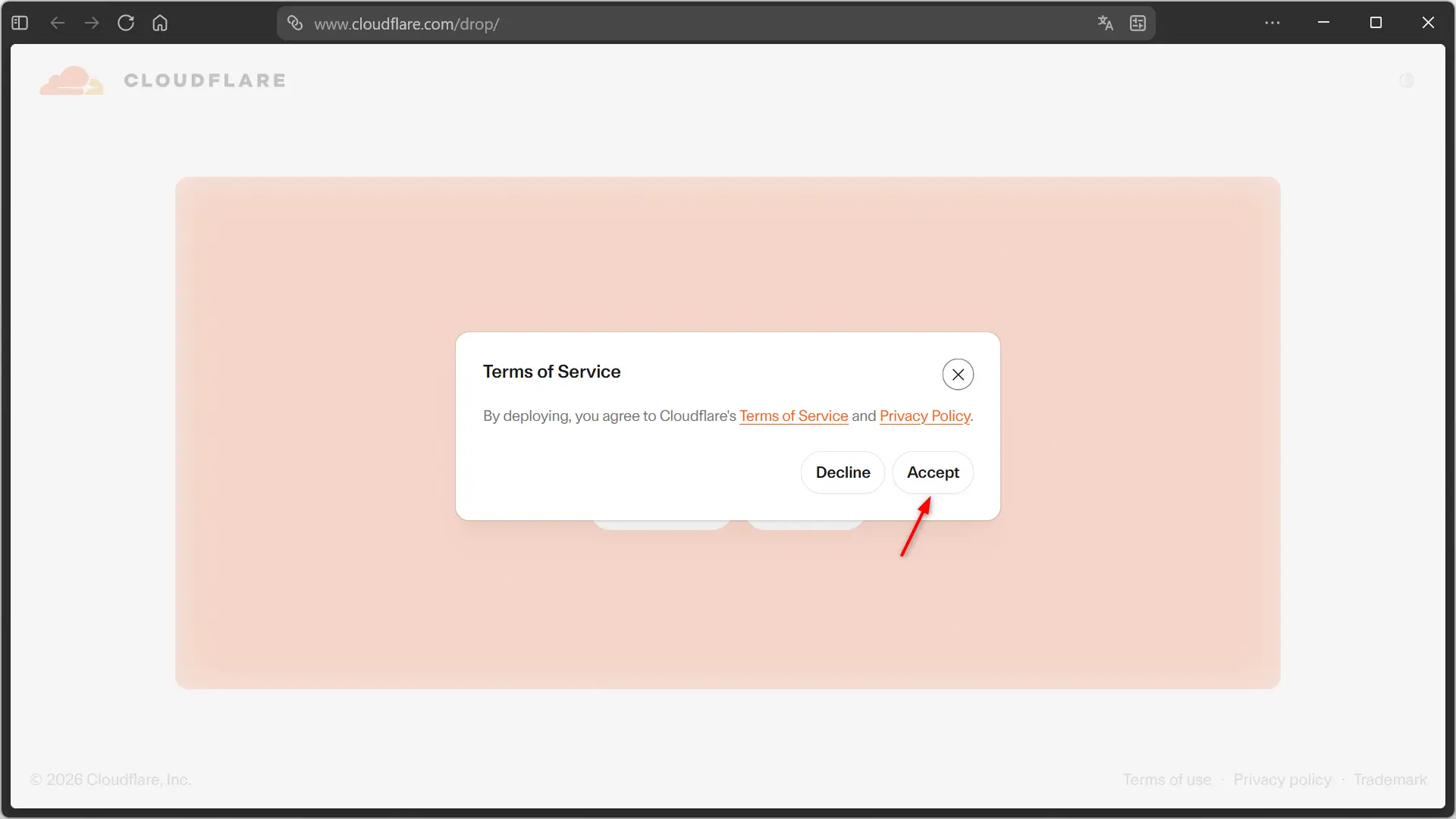Open the footer Trademark link

tap(1390, 780)
